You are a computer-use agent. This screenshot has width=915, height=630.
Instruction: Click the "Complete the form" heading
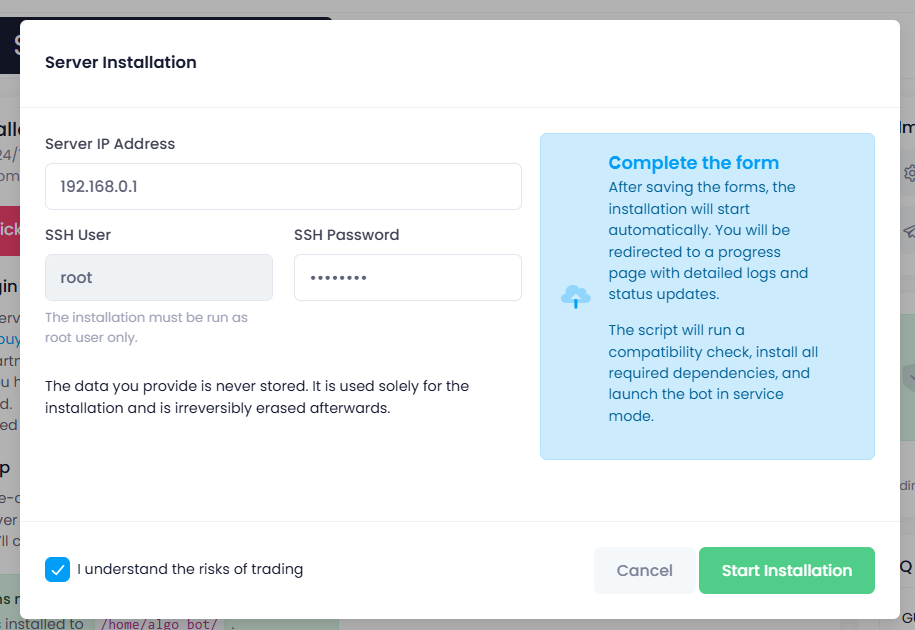coord(693,163)
